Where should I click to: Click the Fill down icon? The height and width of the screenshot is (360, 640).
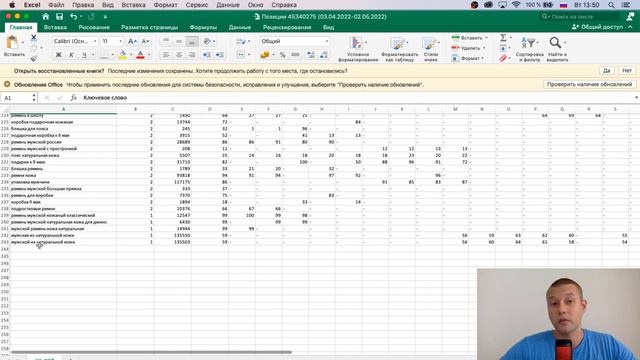point(503,48)
